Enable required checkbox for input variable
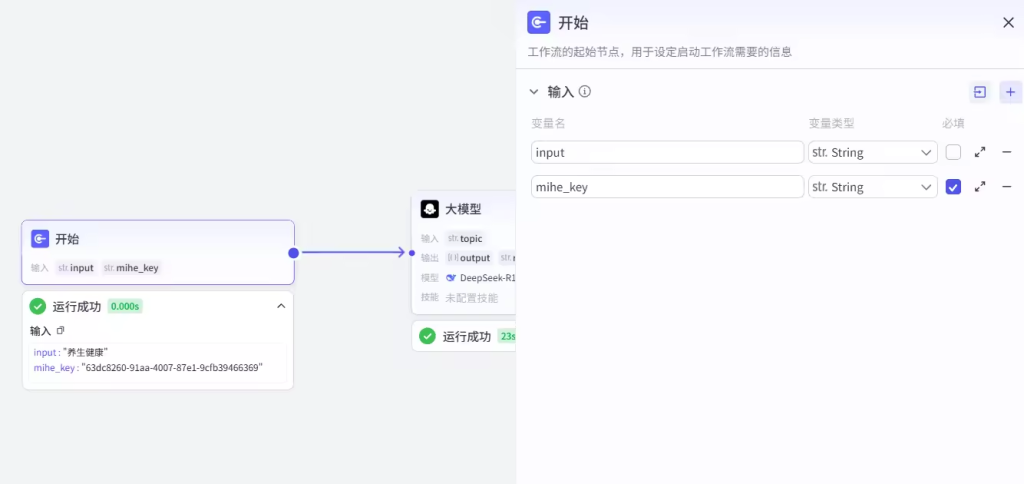Viewport: 1024px width, 484px height. coord(953,152)
